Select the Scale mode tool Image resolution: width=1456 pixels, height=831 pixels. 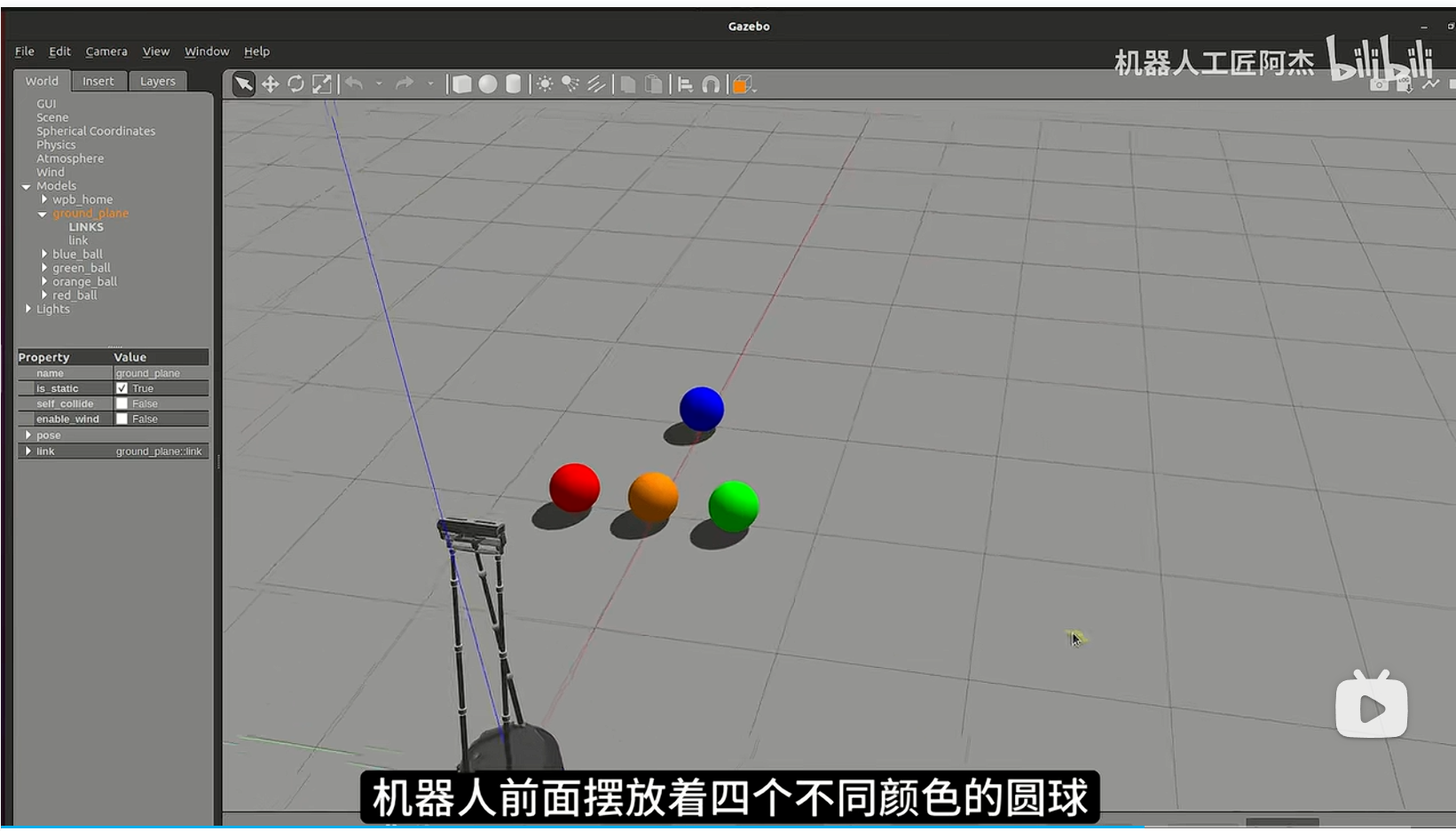[322, 84]
